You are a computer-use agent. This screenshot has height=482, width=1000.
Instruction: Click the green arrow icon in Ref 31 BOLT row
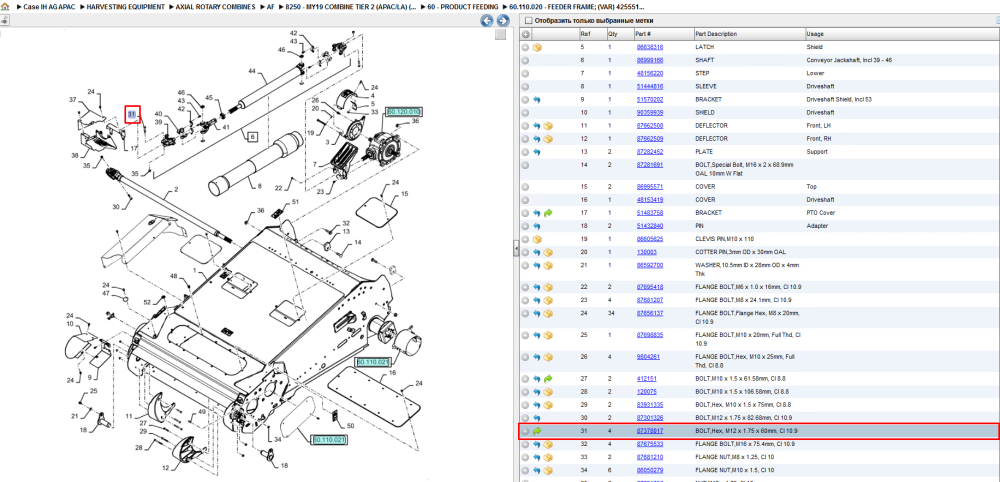(x=538, y=431)
